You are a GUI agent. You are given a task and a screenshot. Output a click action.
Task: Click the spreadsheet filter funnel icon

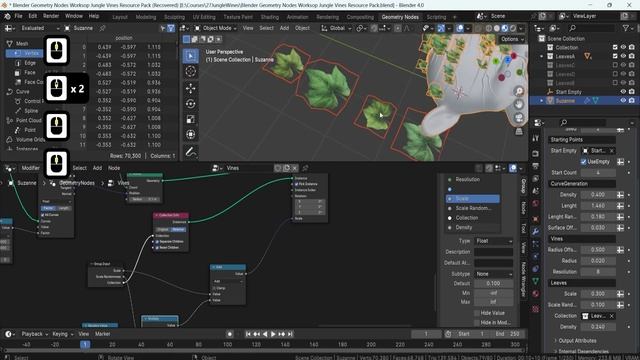click(171, 28)
